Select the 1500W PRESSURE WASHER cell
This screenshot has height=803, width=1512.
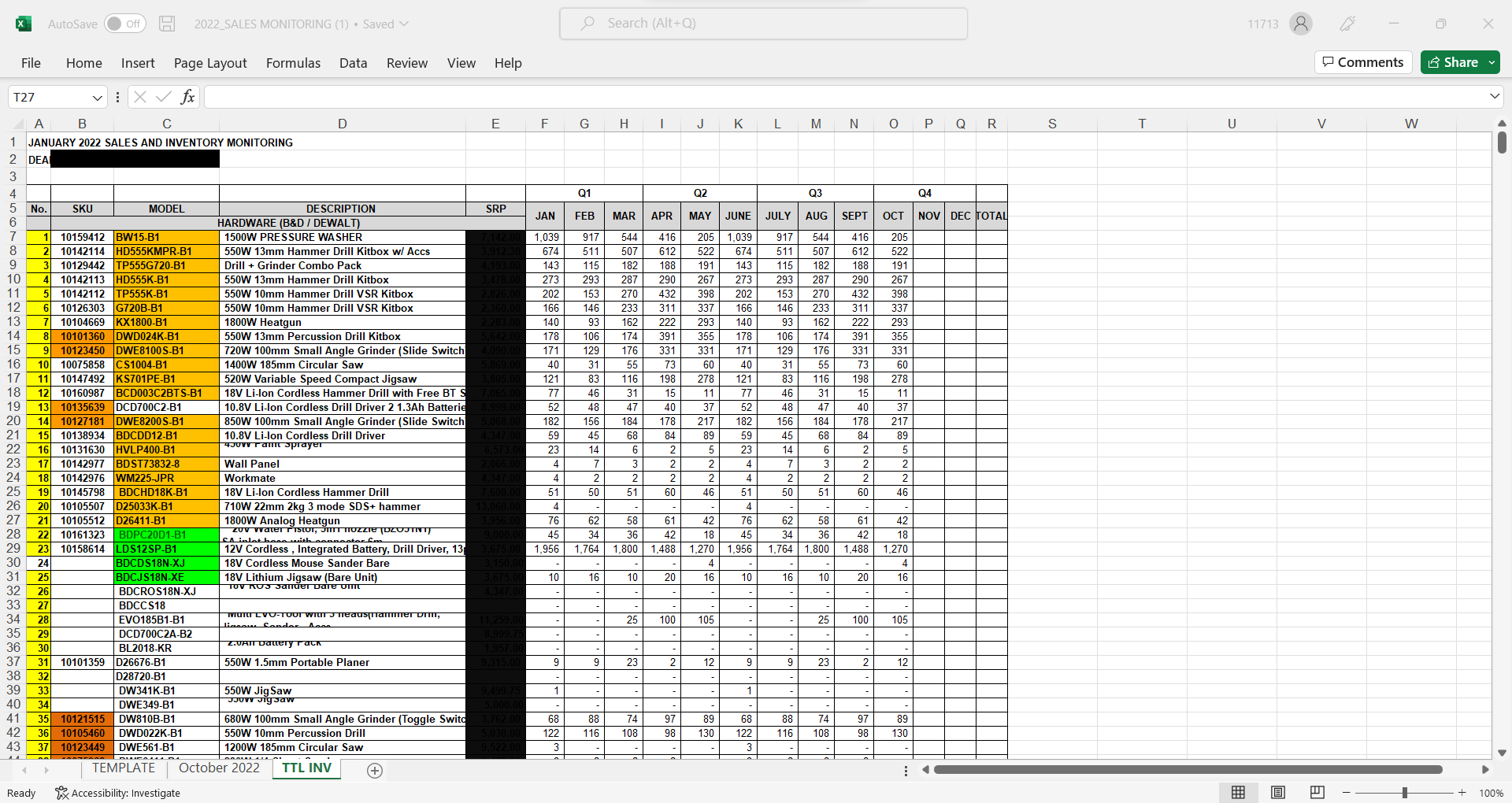pyautogui.click(x=342, y=237)
